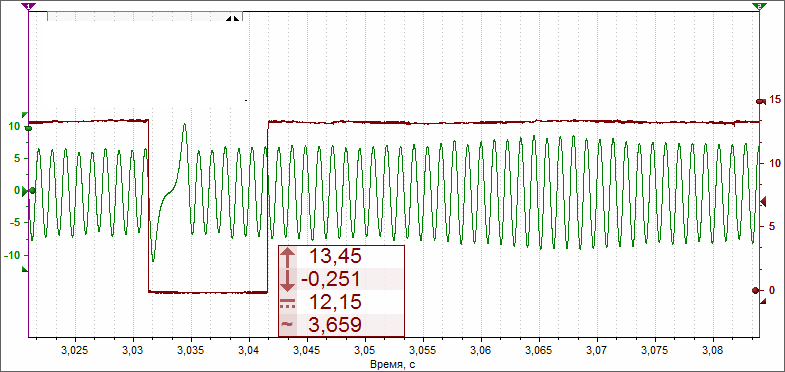The image size is (785, 372).
Task: Click the right zoom arrow on overview bar
Action: click(236, 19)
